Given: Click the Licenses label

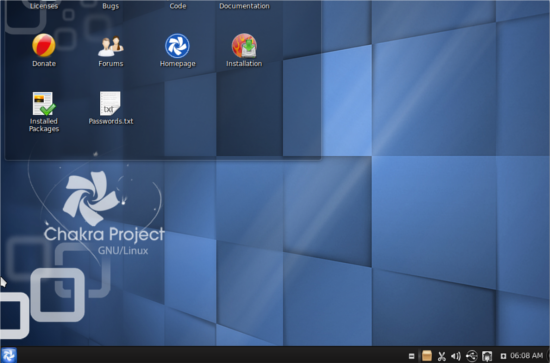Looking at the screenshot, I should [44, 6].
